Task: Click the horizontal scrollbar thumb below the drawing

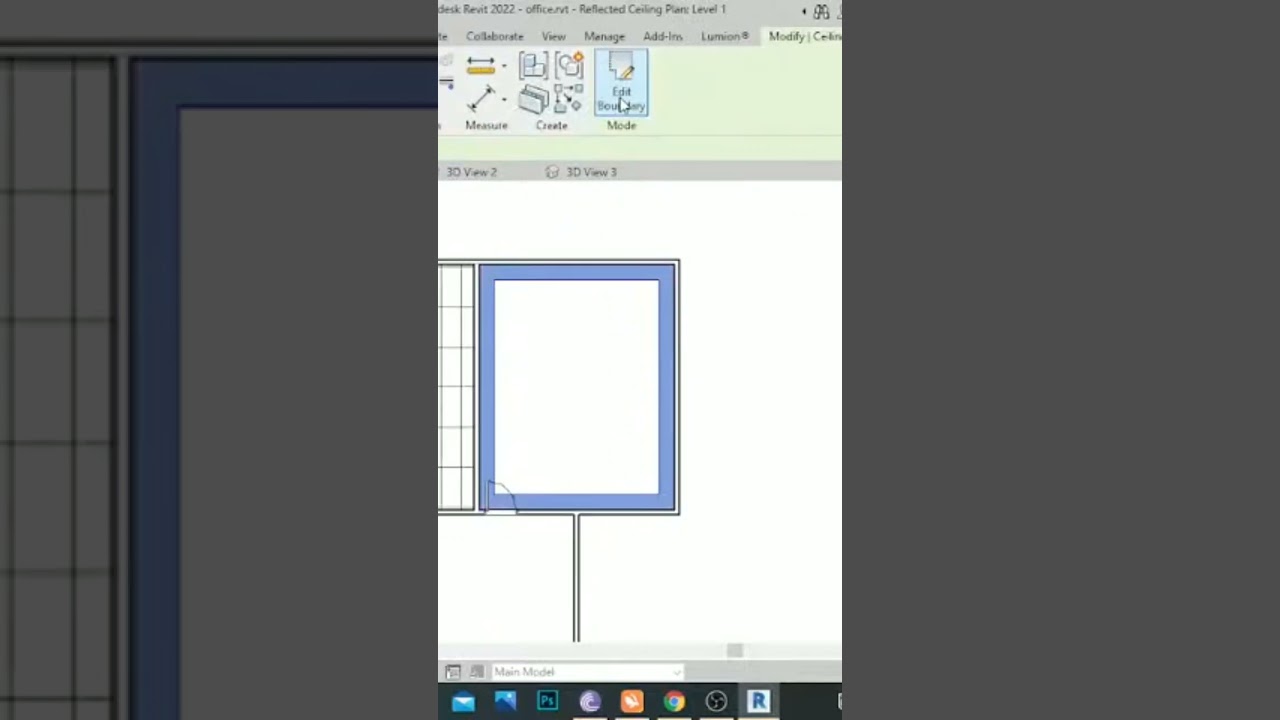Action: coord(734,650)
